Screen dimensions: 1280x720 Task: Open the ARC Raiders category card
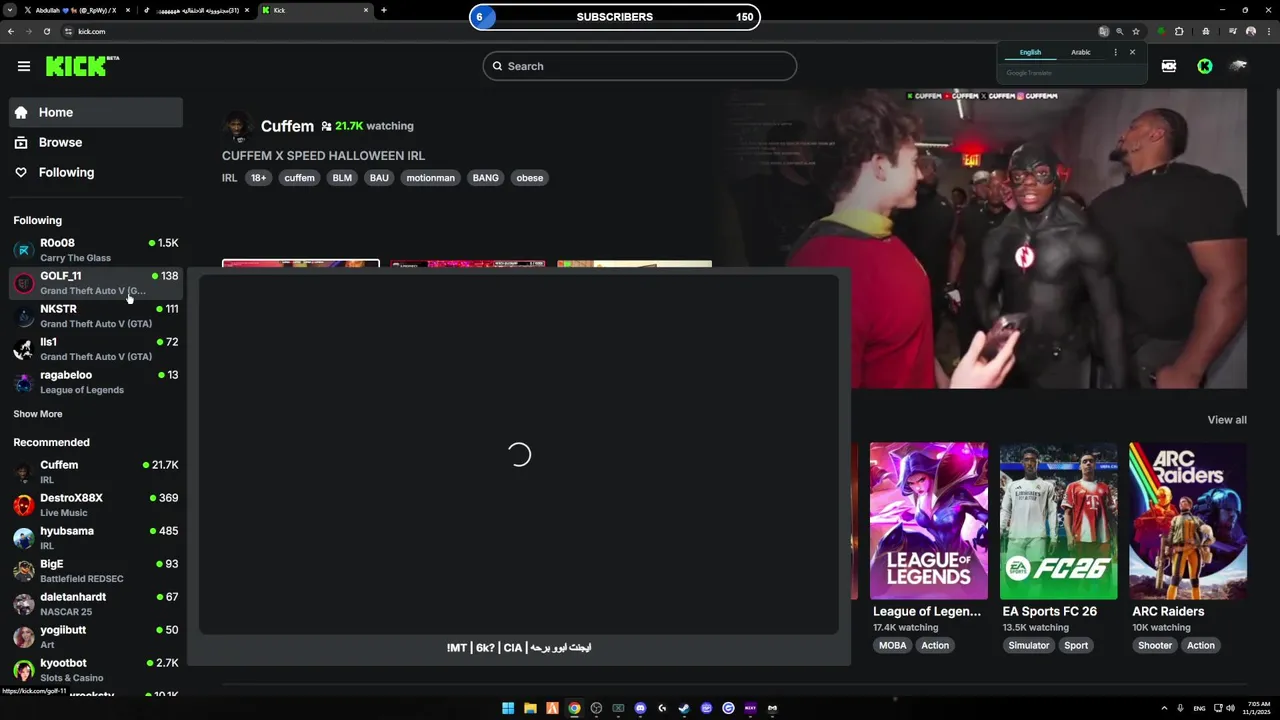click(x=1188, y=521)
